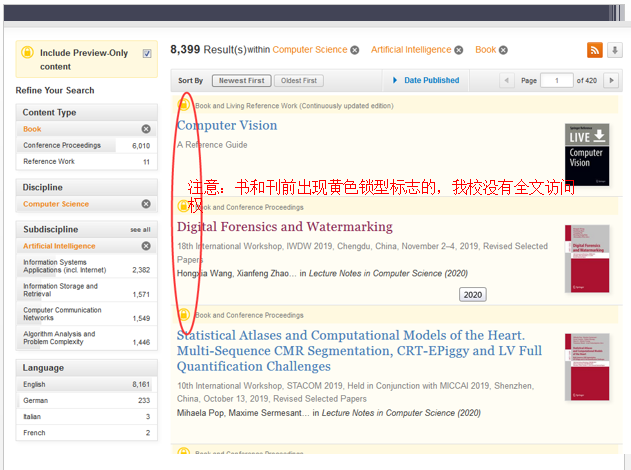Click the page number input field
Screen dimensions: 631x470
557,80
